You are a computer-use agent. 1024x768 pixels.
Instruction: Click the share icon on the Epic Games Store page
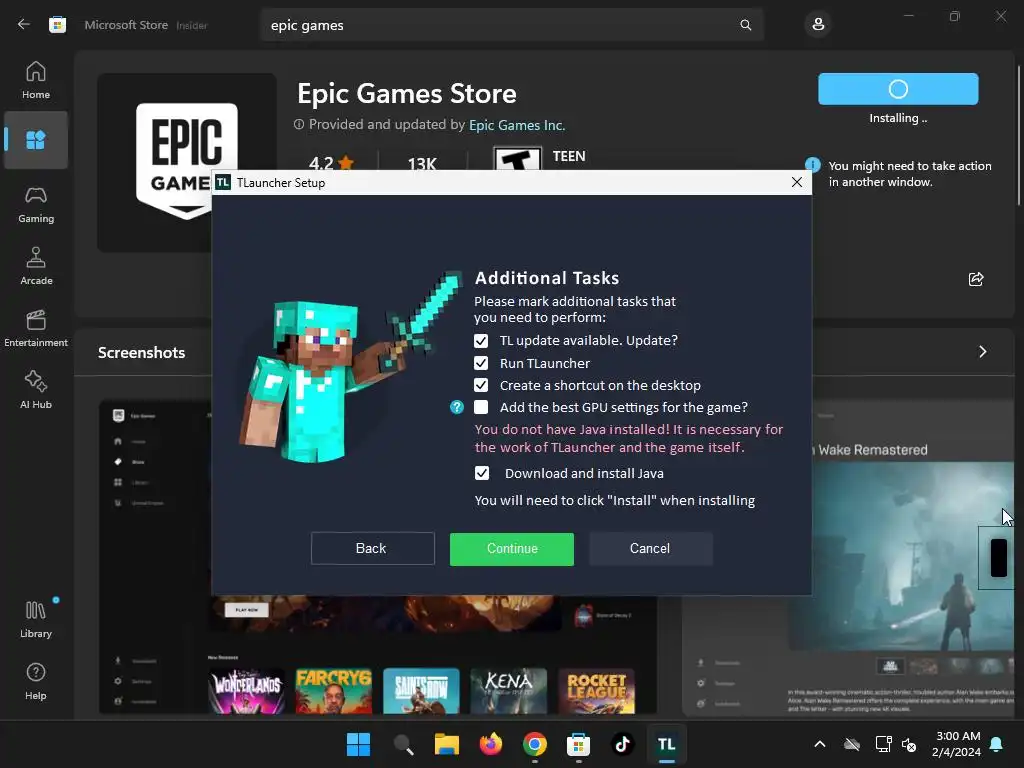[976, 280]
